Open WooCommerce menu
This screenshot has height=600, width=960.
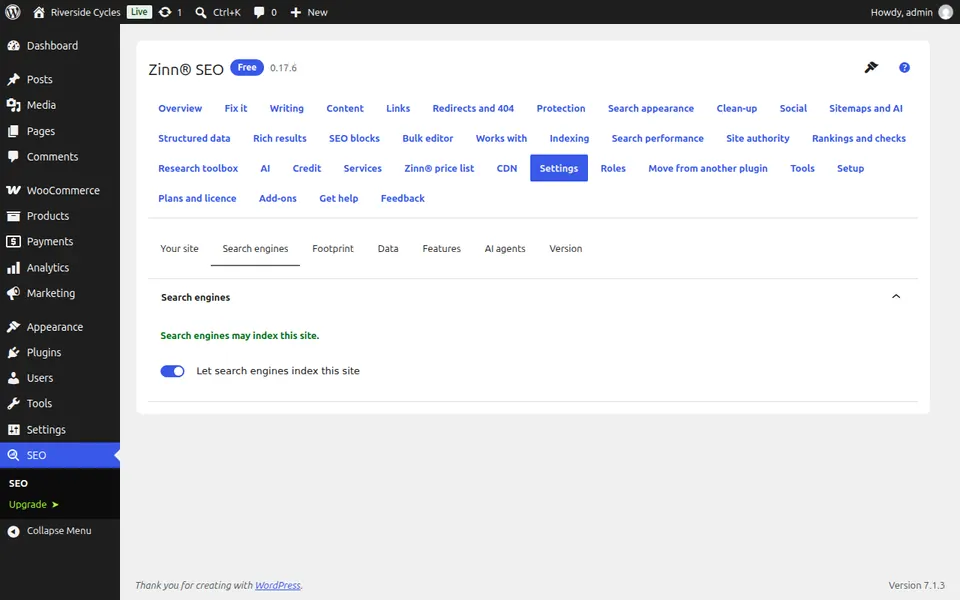click(60, 190)
